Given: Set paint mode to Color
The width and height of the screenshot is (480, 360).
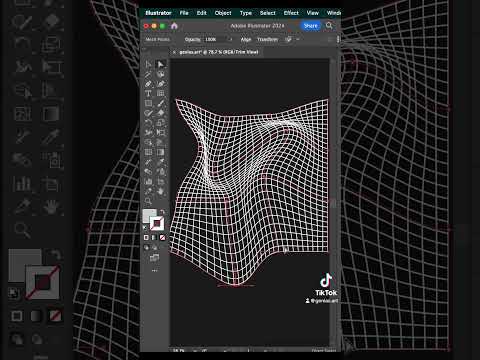Looking at the screenshot, I should [x=146, y=237].
